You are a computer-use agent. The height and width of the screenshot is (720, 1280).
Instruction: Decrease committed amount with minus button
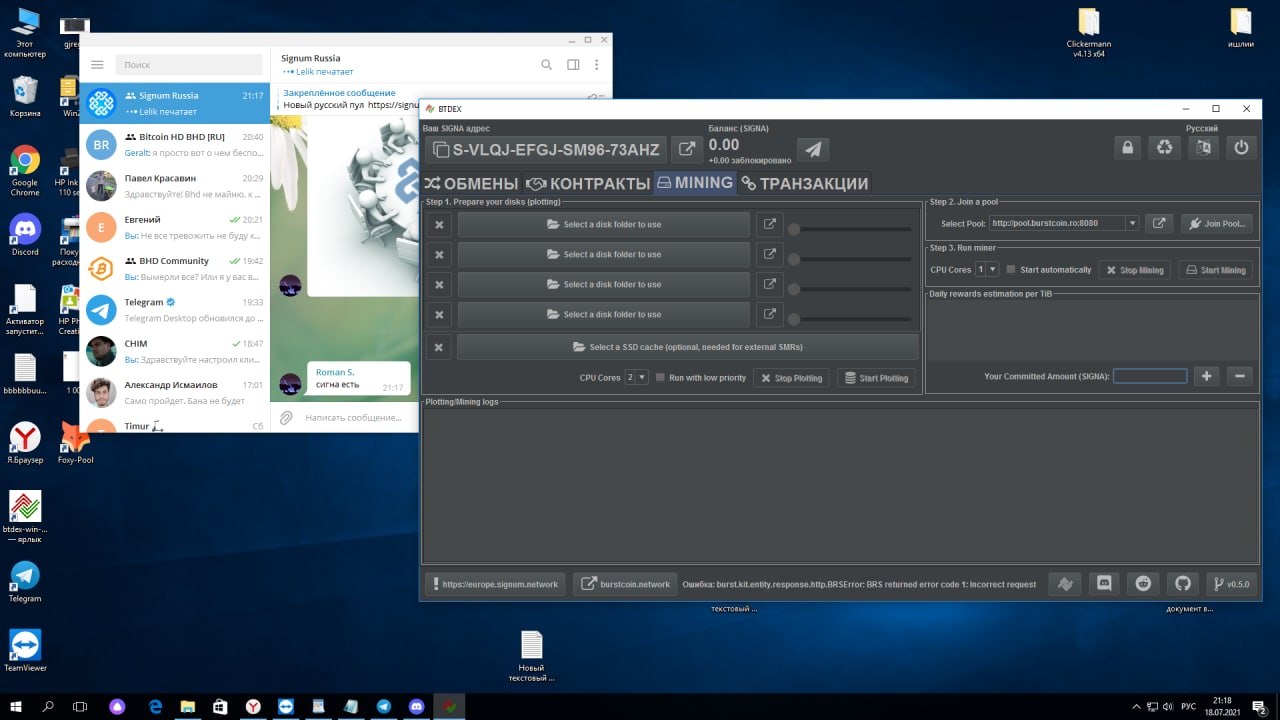click(1240, 376)
